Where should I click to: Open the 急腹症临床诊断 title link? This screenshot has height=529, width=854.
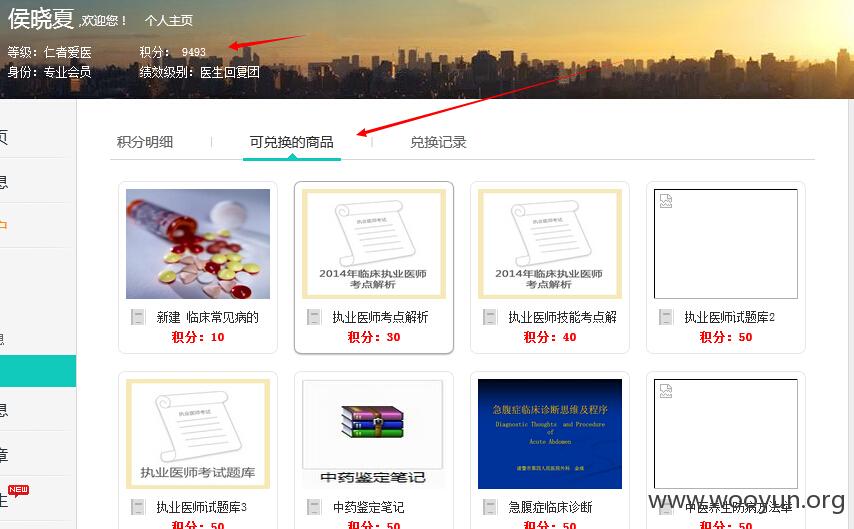550,507
